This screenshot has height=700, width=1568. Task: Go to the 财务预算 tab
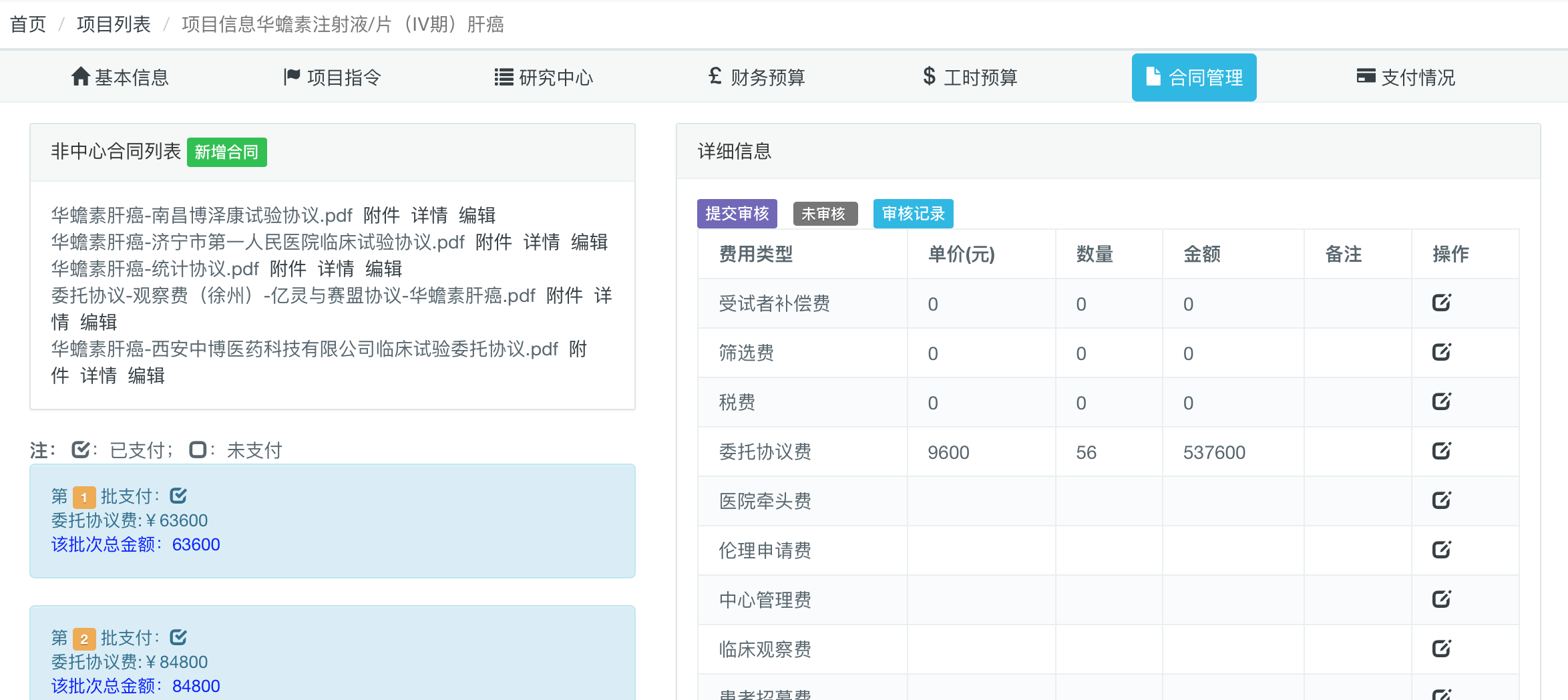tap(757, 77)
